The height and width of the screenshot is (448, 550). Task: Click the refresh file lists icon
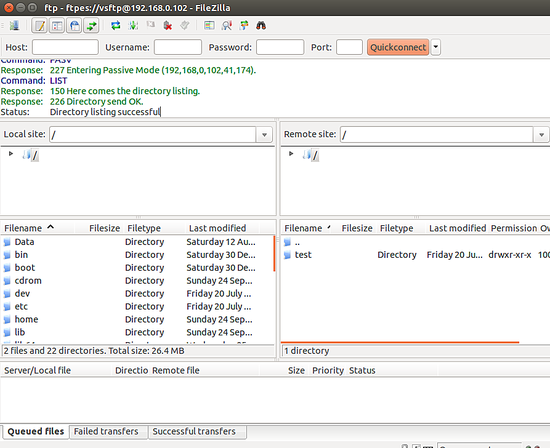(116, 26)
